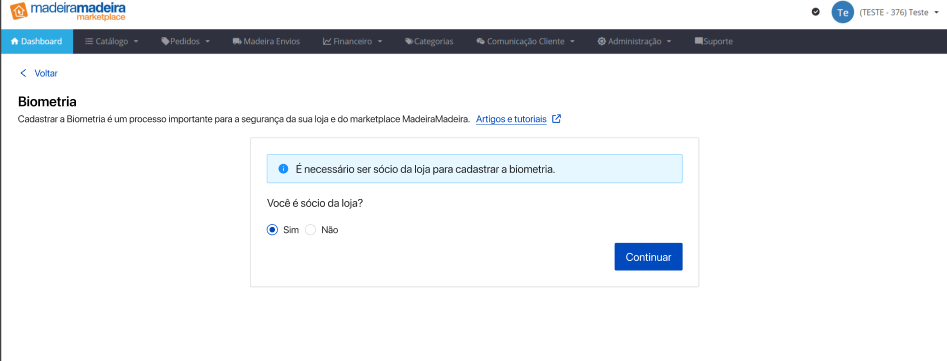Click the MadeiraMadeira marketplace logo
947x361 pixels.
click(68, 11)
